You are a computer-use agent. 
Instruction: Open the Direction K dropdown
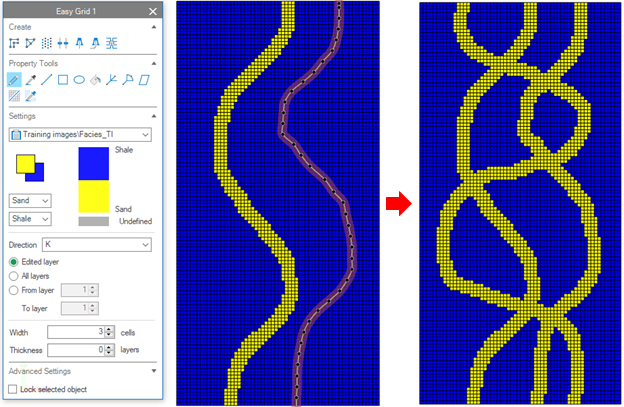95,244
